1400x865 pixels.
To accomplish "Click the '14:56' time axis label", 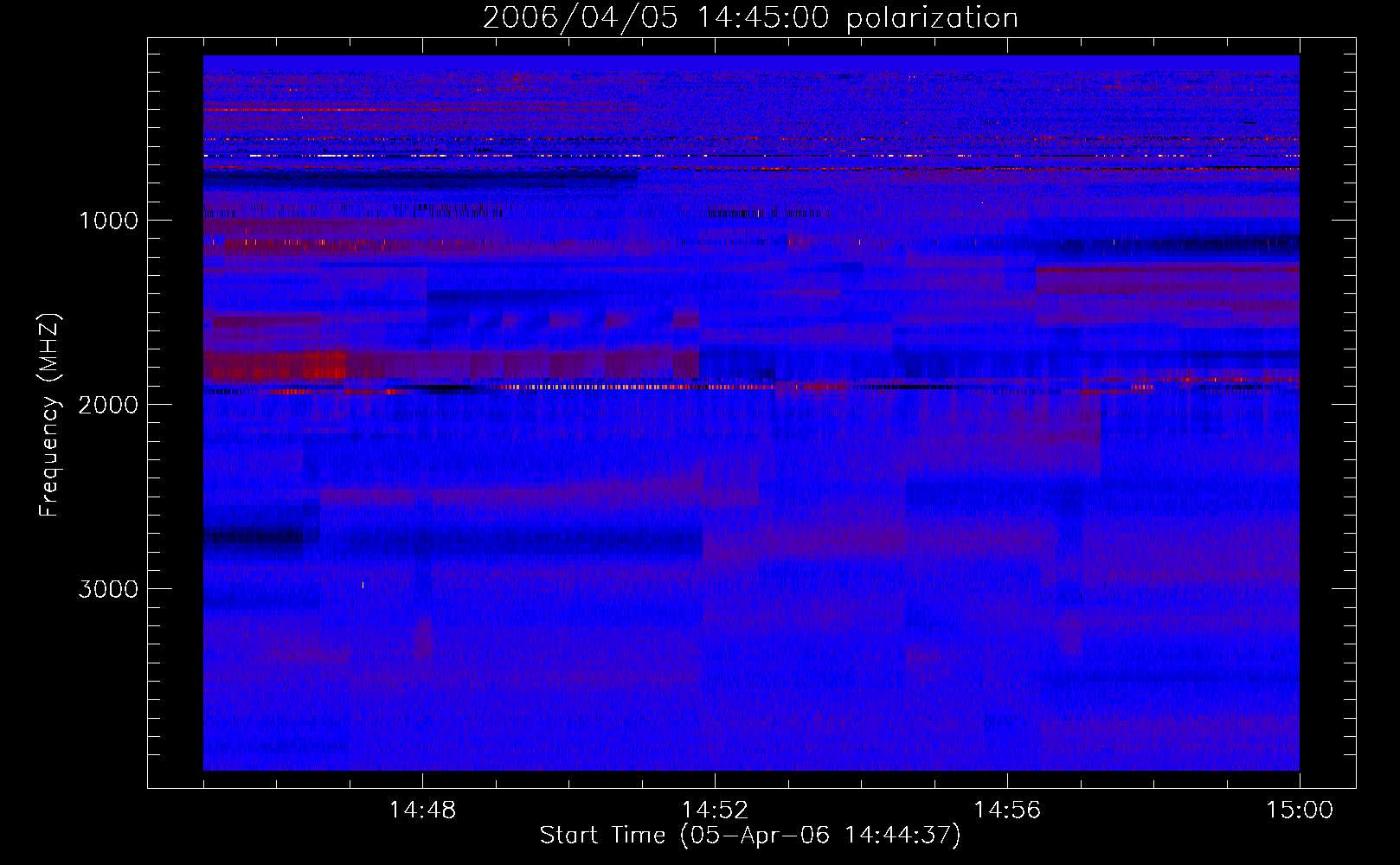I will pos(1007,811).
